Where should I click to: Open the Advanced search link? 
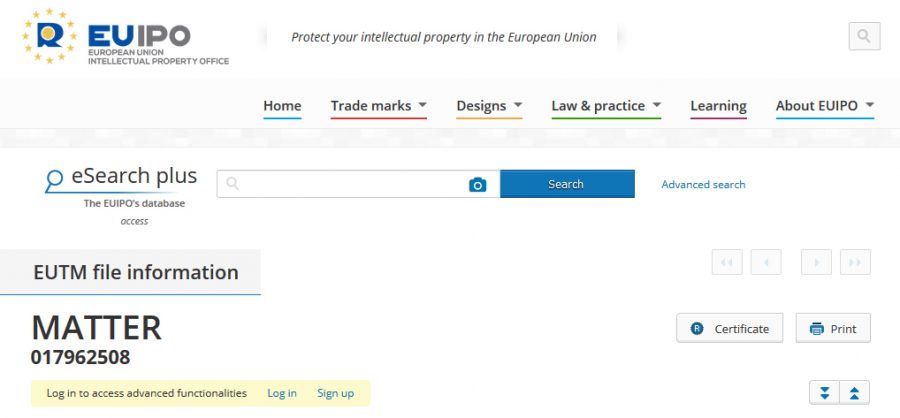(703, 184)
